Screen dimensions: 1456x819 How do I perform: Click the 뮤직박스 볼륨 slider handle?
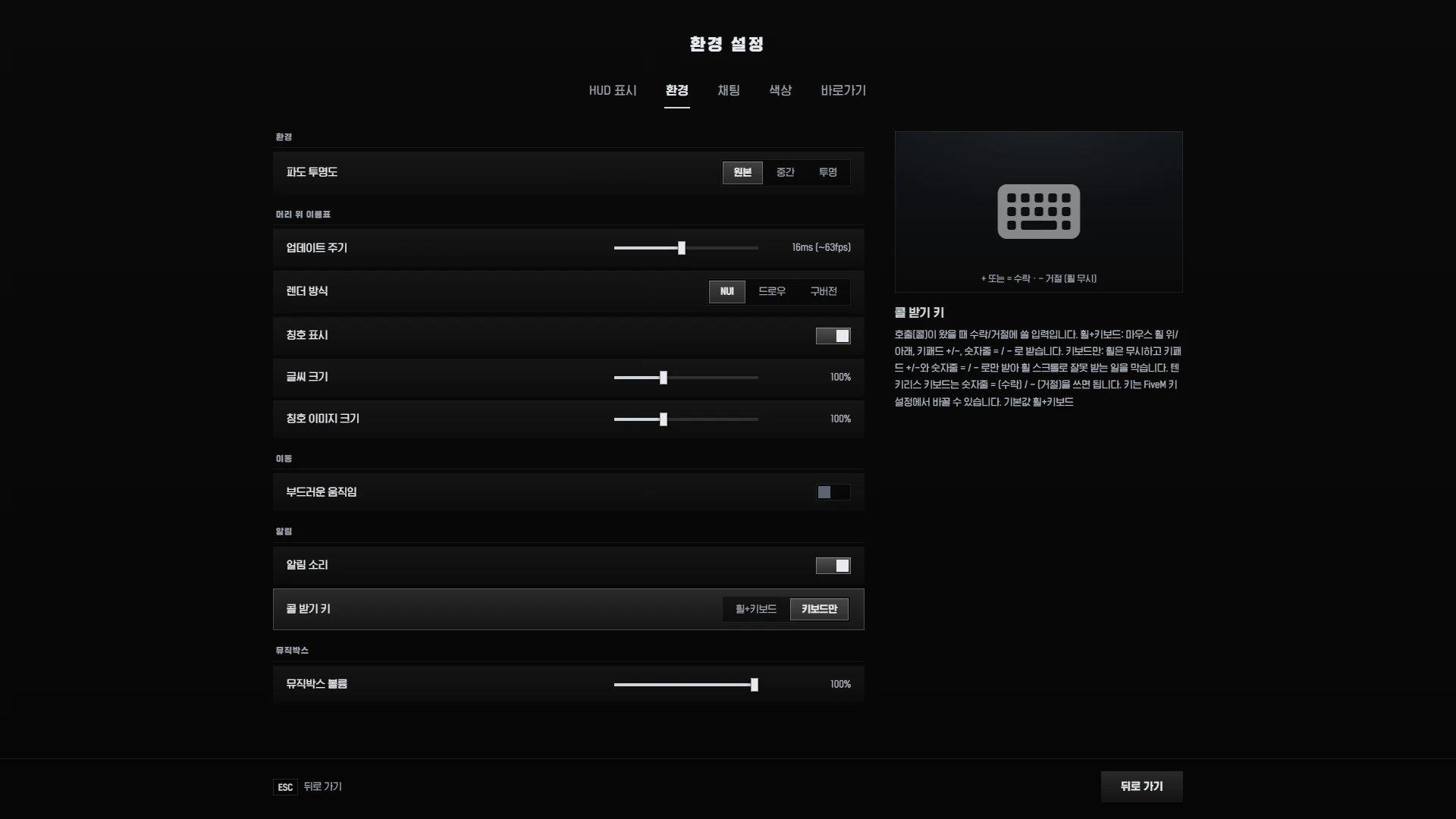click(x=755, y=685)
